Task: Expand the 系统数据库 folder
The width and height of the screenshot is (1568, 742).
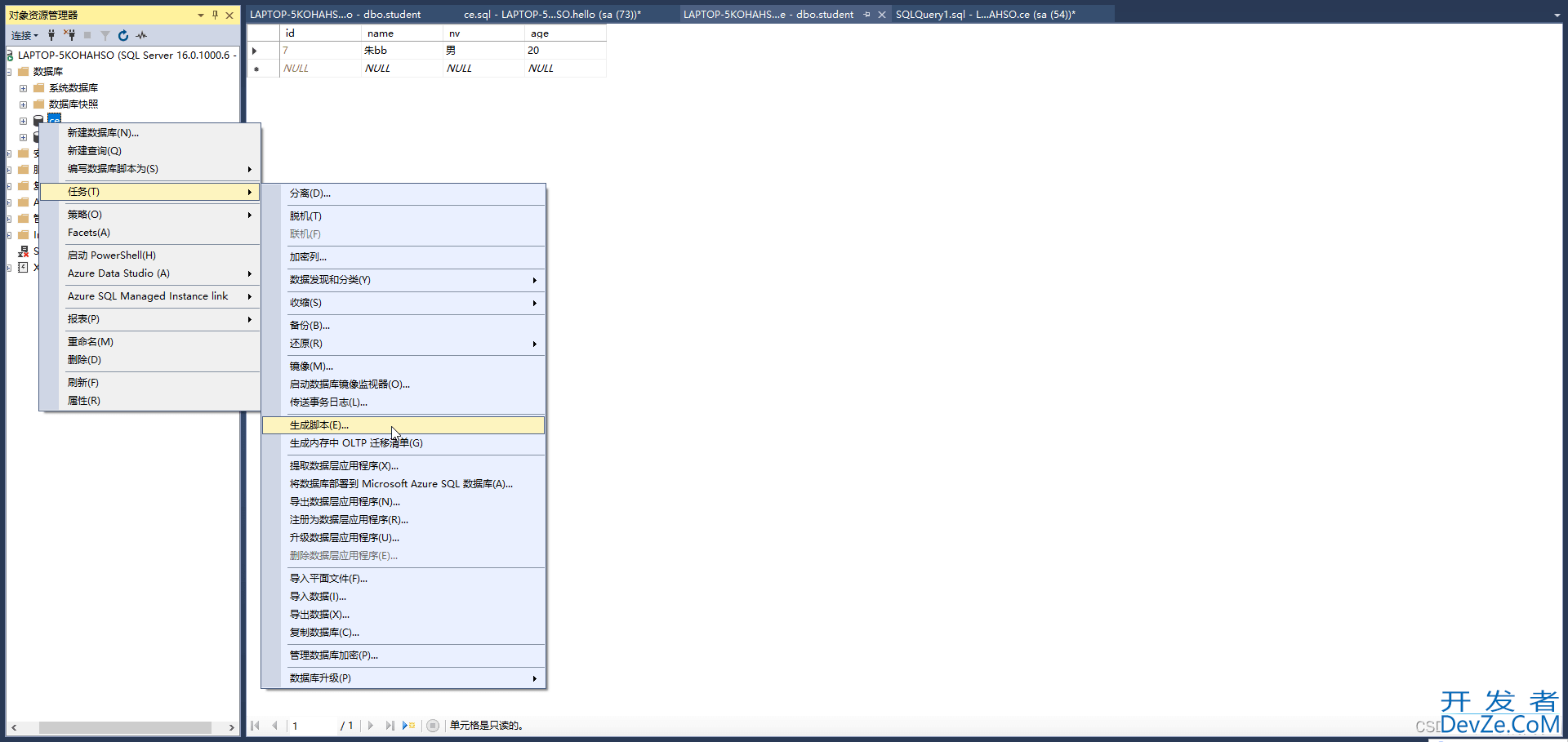Action: (x=23, y=88)
